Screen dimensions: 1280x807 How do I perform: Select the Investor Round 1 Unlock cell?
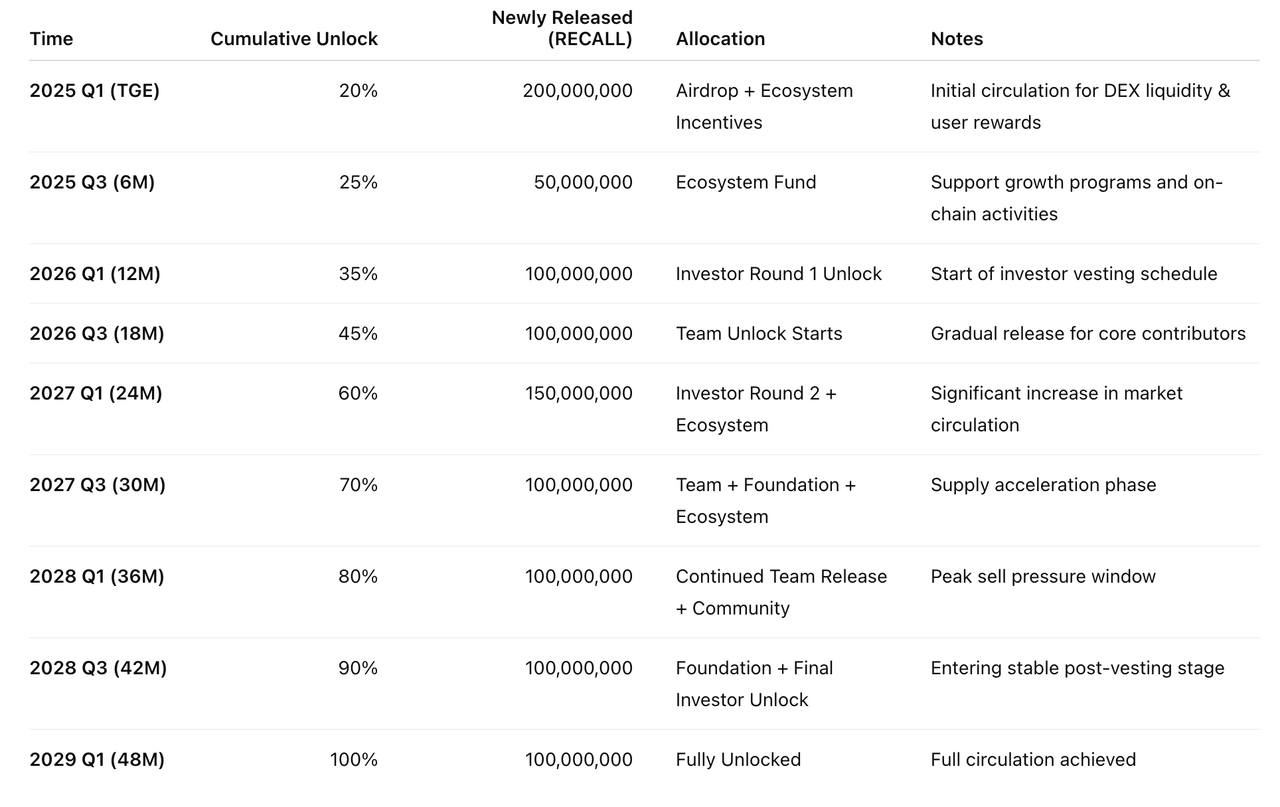pyautogui.click(x=778, y=274)
